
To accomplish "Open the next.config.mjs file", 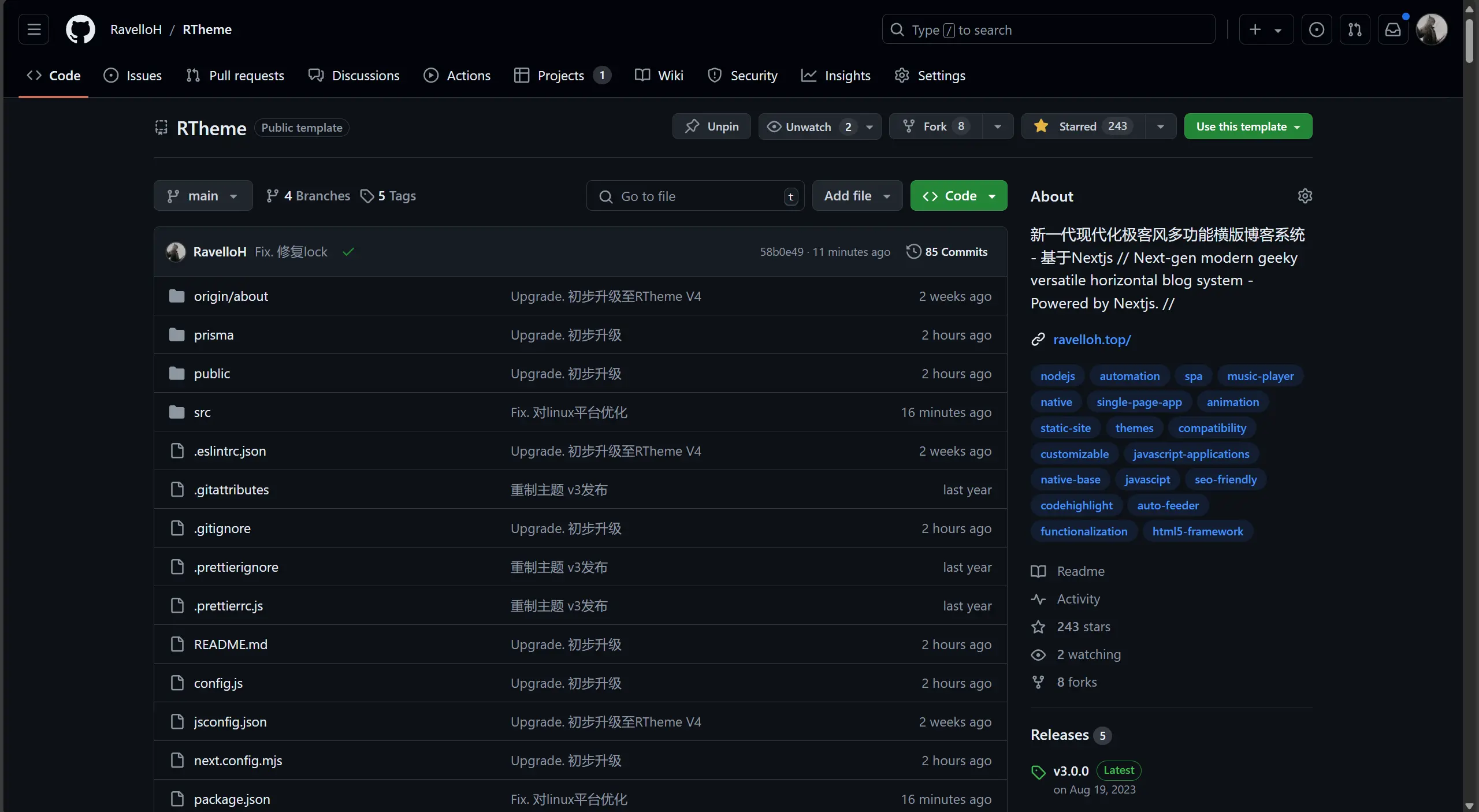I will (x=238, y=761).
